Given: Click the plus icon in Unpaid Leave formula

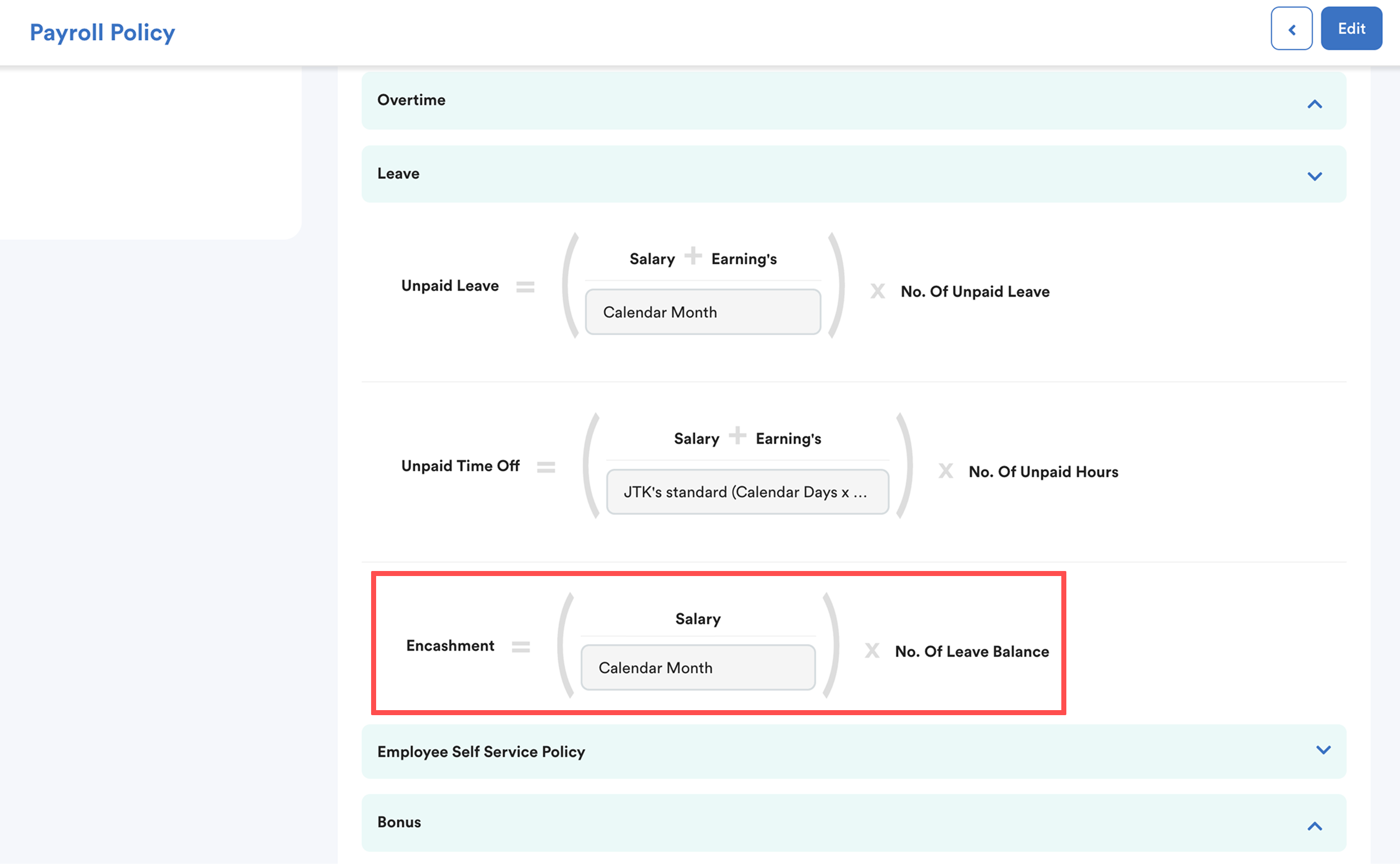Looking at the screenshot, I should (693, 256).
